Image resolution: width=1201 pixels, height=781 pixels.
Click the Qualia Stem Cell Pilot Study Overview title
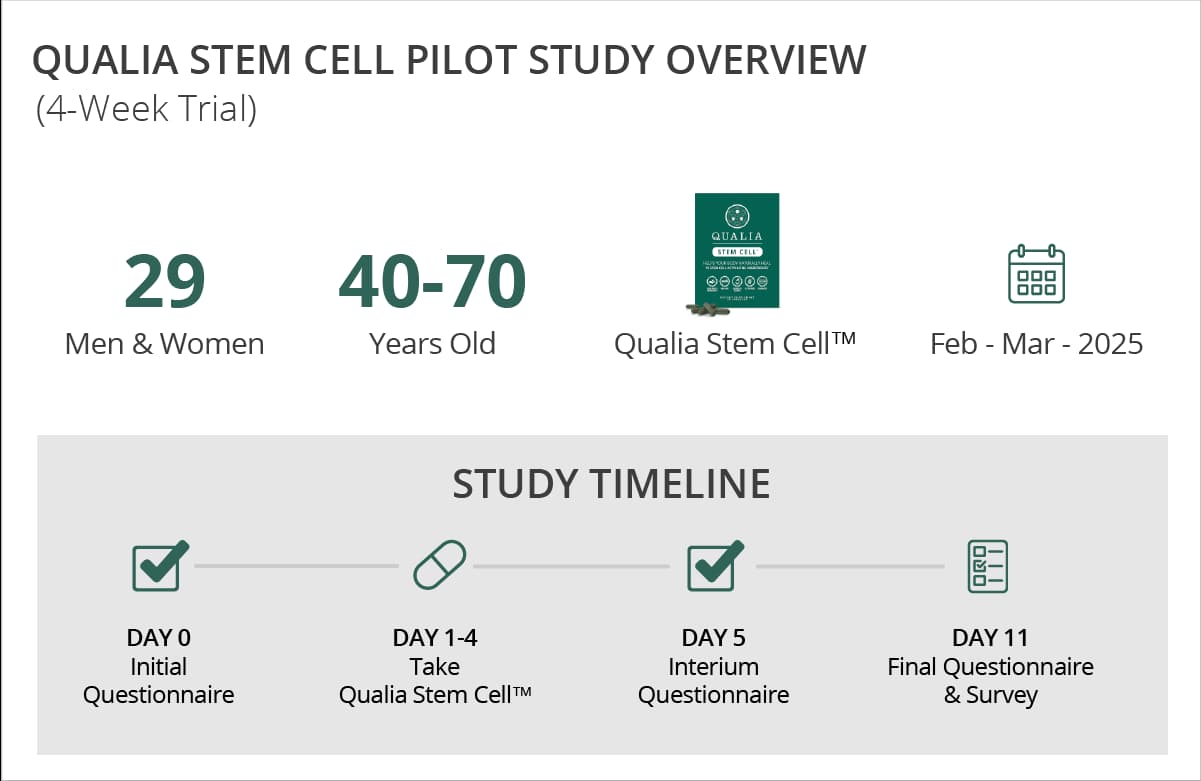point(449,61)
